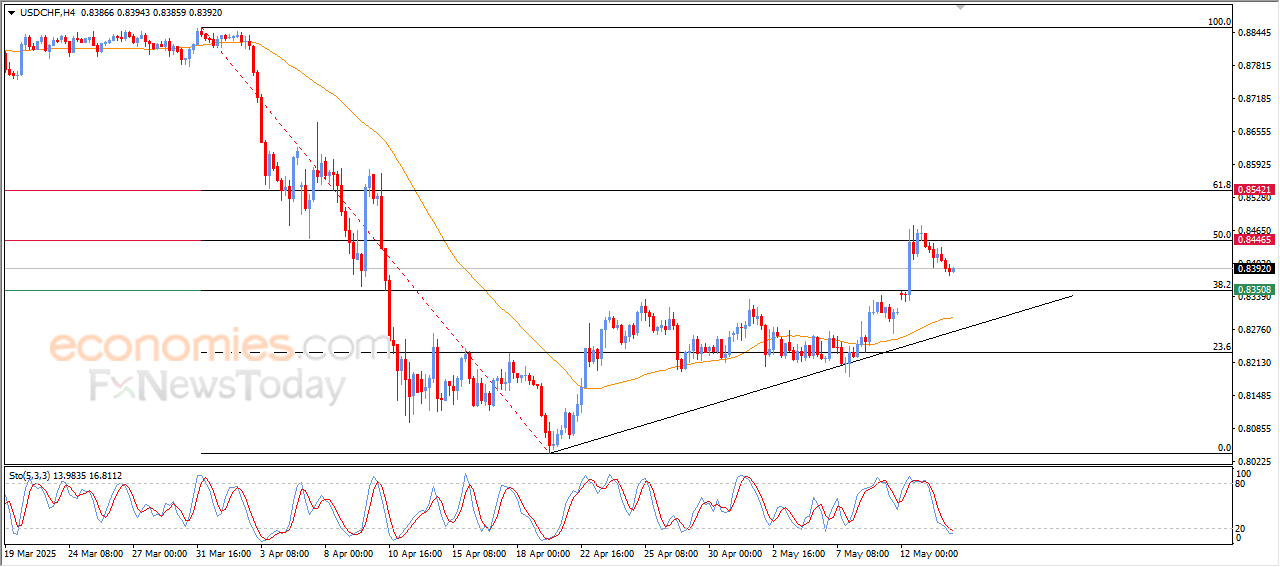This screenshot has height=567, width=1280.
Task: Click the Fibonacci 61.8 level label
Action: [1221, 185]
